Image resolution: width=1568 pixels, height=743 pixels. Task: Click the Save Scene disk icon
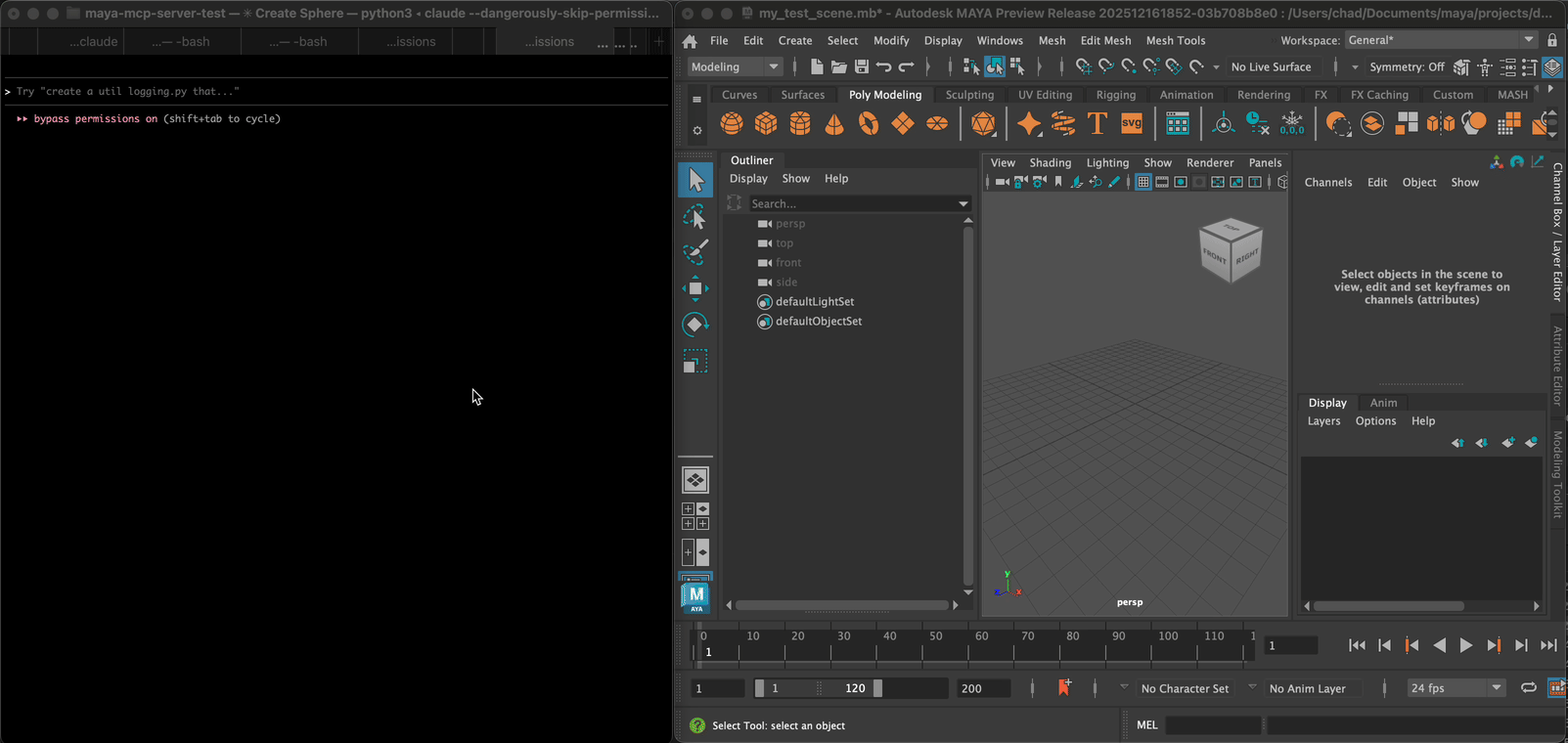pos(862,66)
